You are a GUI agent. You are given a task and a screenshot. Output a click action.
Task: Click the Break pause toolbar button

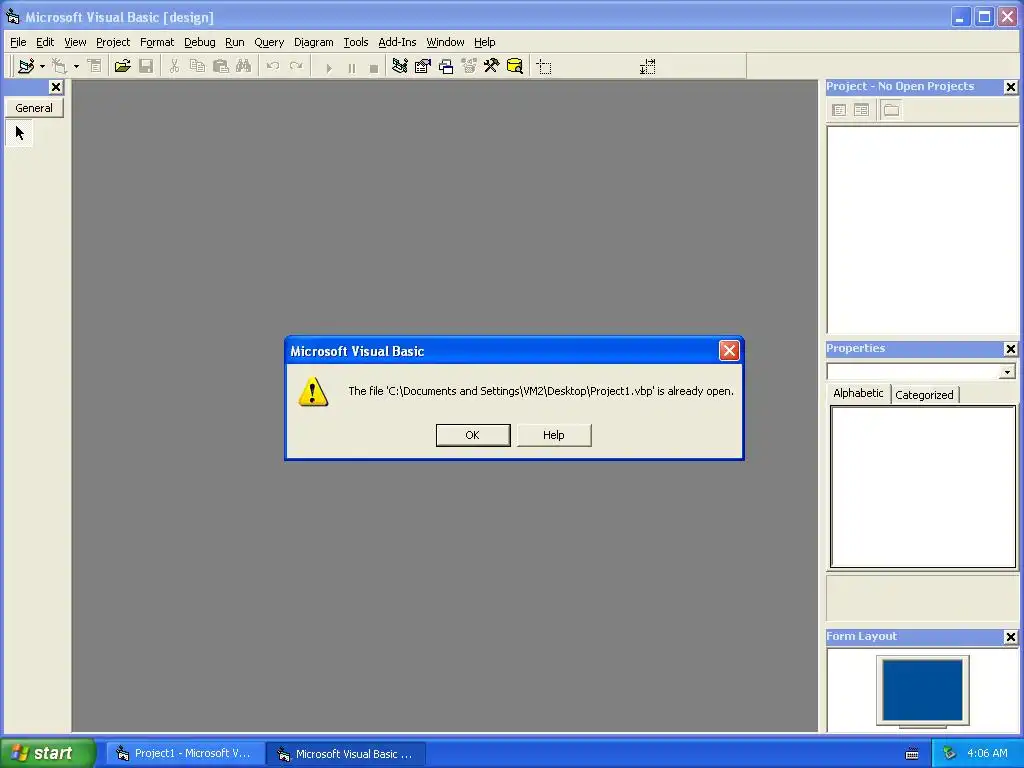pyautogui.click(x=351, y=67)
